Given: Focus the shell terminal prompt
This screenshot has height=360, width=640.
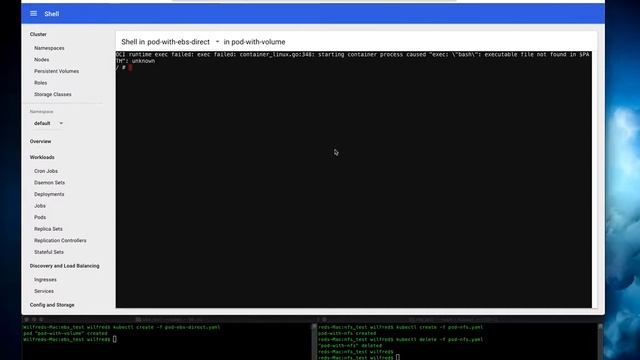Looking at the screenshot, I should point(124,67).
